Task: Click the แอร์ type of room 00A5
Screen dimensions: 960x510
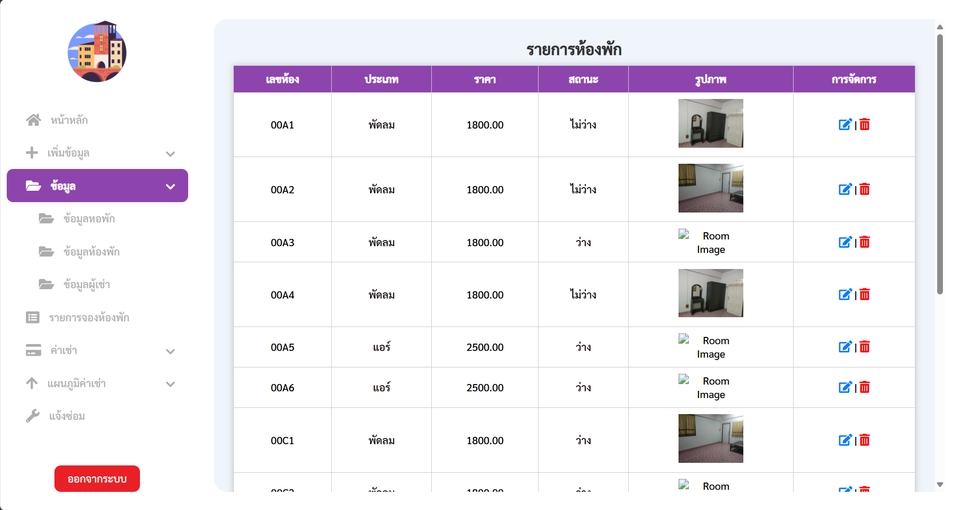Action: (381, 347)
